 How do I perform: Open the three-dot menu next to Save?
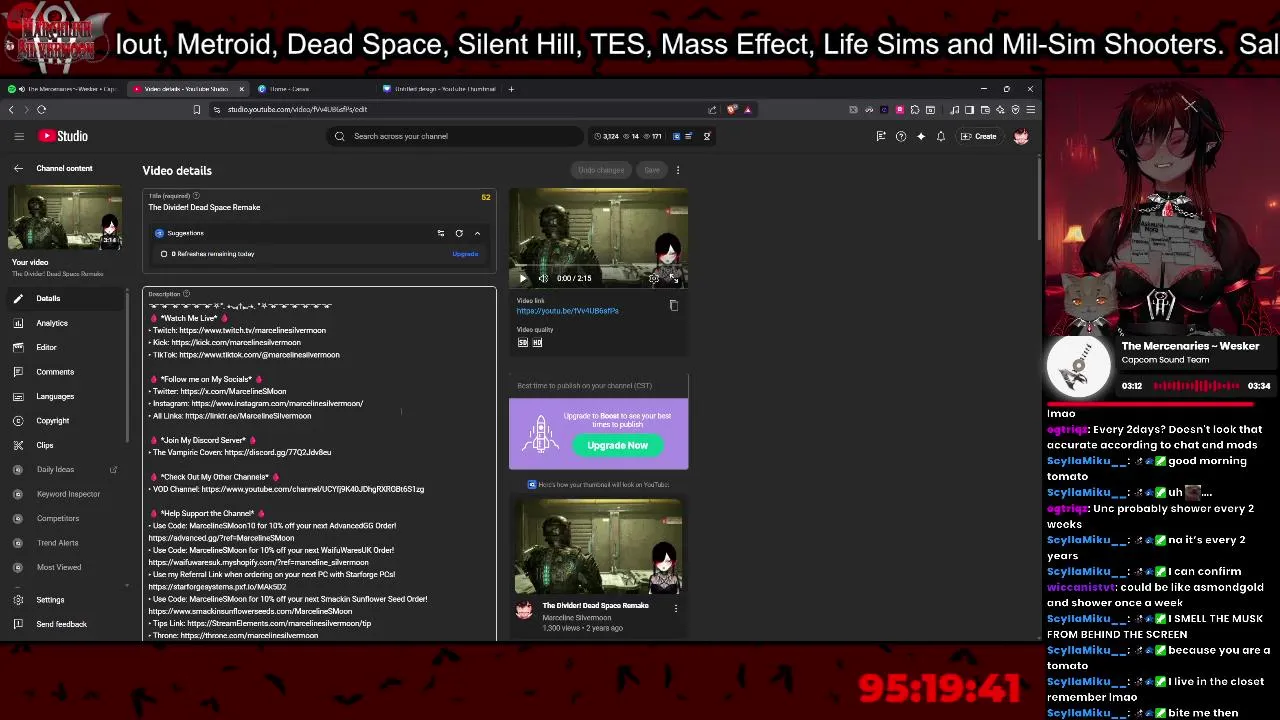pyautogui.click(x=678, y=170)
